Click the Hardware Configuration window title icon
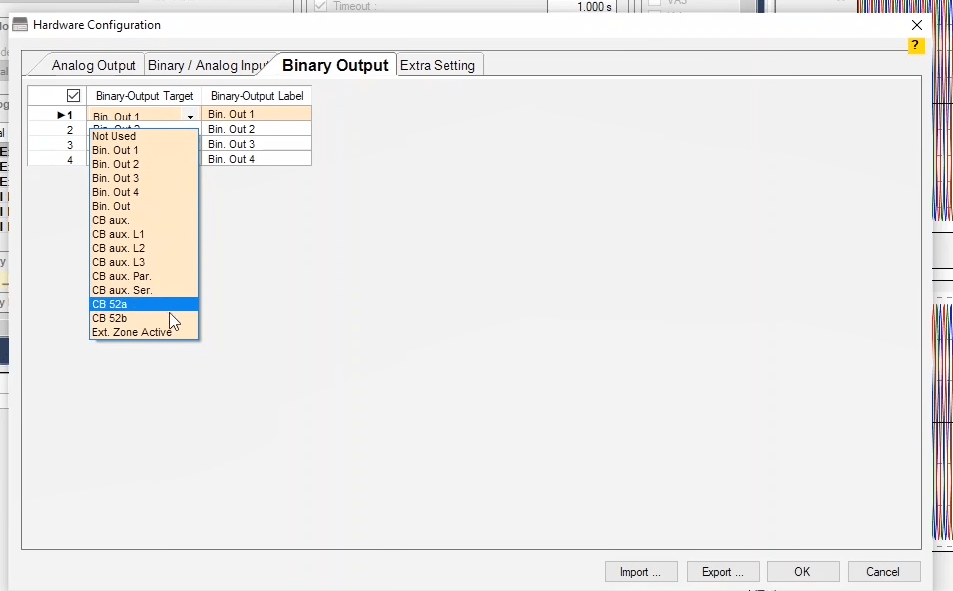 20,25
